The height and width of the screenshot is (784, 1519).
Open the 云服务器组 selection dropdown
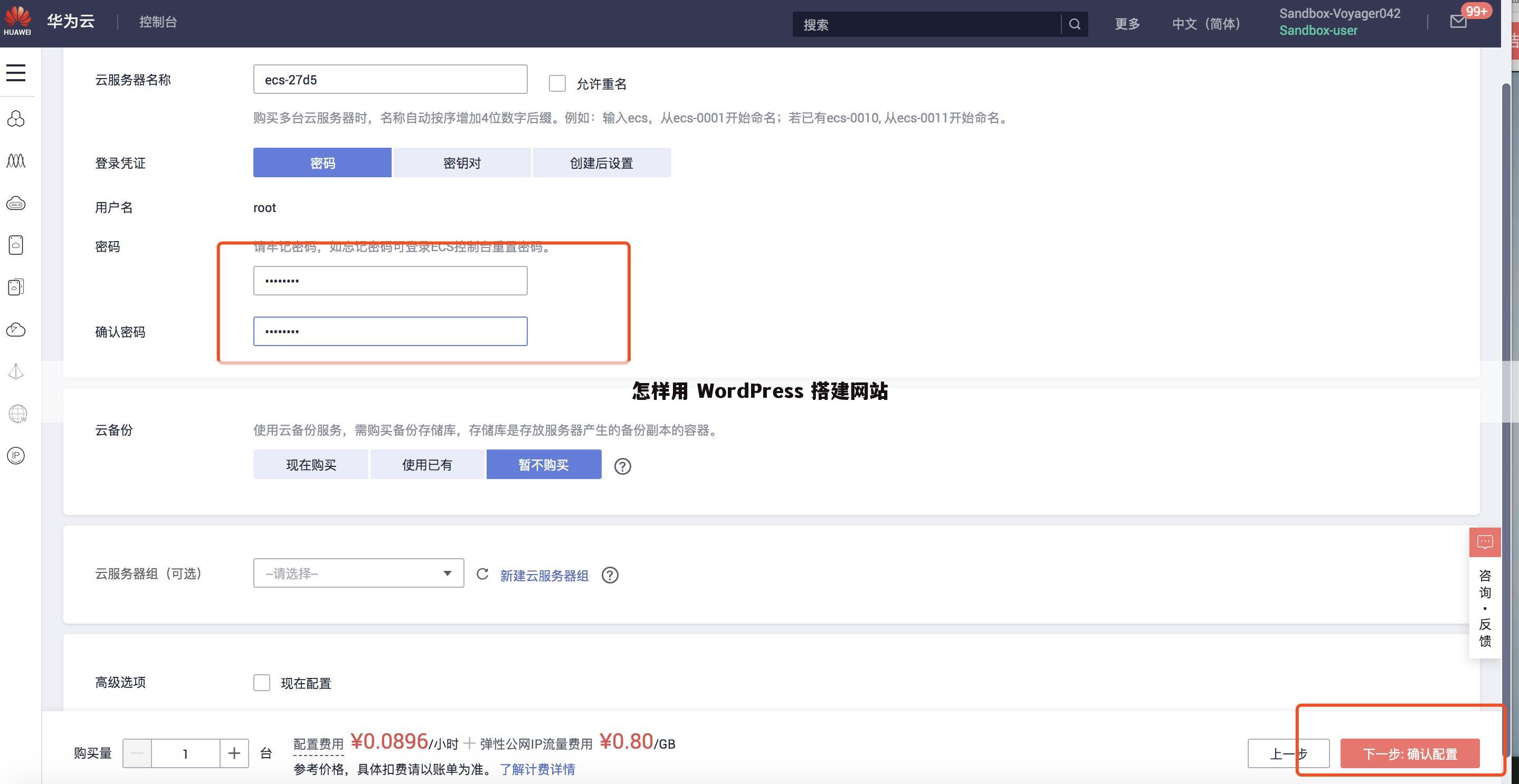tap(358, 573)
